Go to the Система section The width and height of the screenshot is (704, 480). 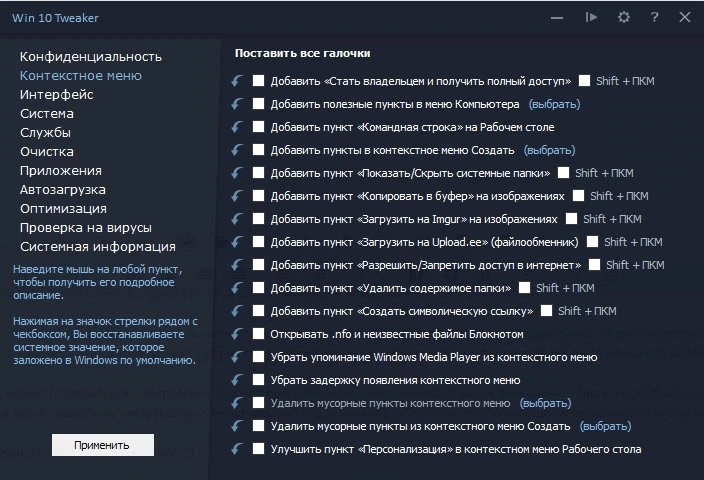pyautogui.click(x=47, y=114)
